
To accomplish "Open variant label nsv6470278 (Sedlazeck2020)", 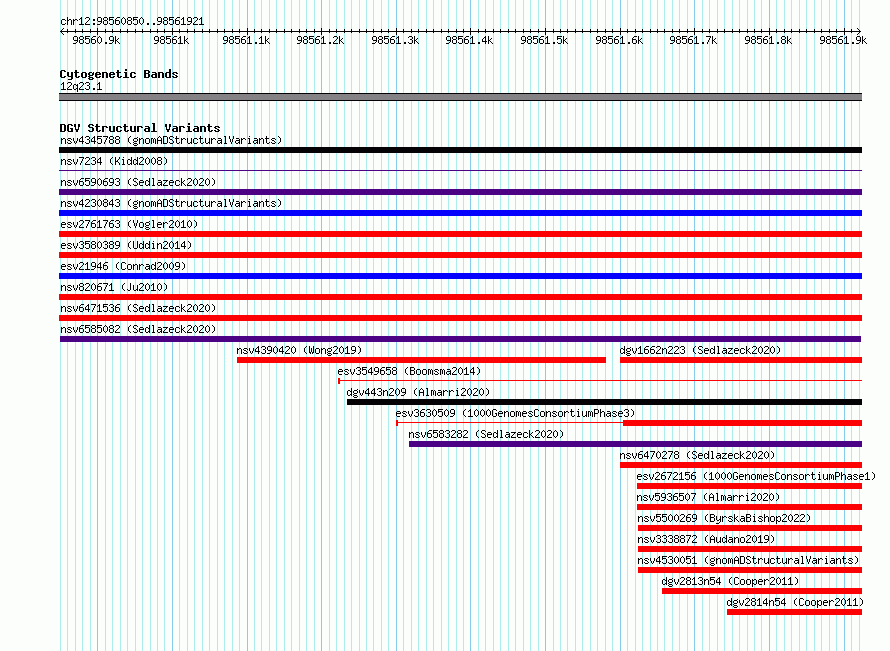I will (x=697, y=455).
